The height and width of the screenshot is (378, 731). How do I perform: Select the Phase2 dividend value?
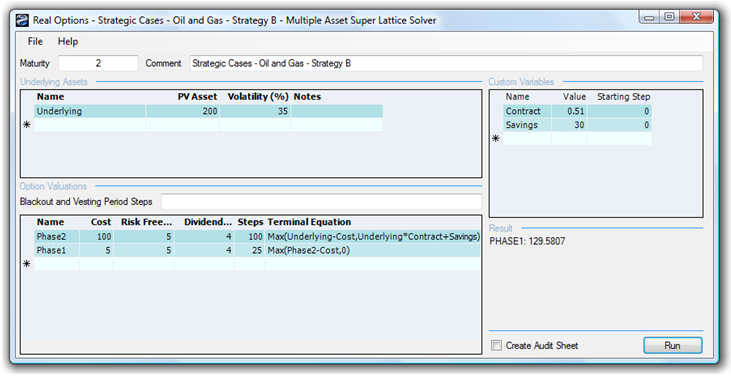click(204, 236)
